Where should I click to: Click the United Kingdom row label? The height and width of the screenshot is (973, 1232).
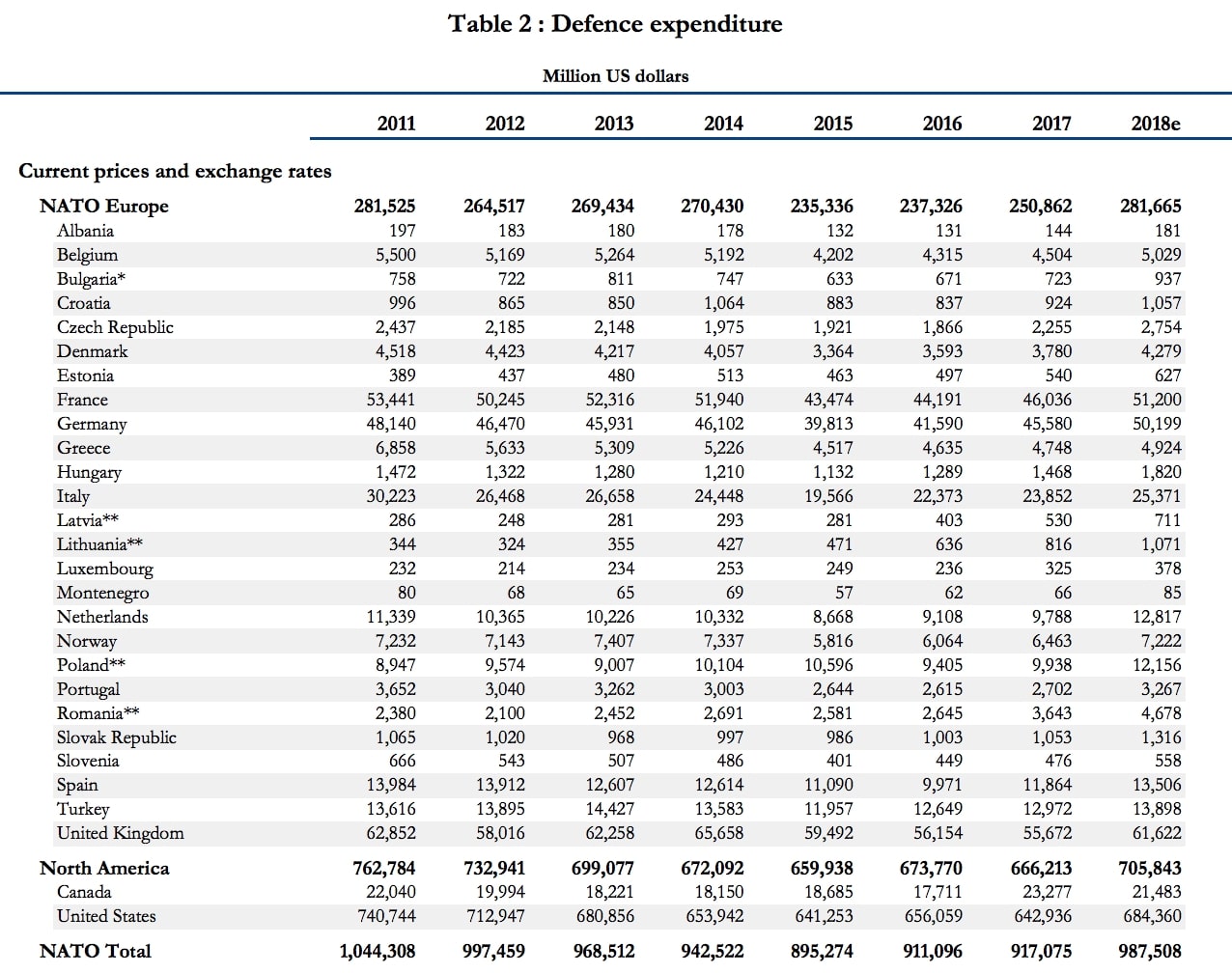tap(120, 833)
